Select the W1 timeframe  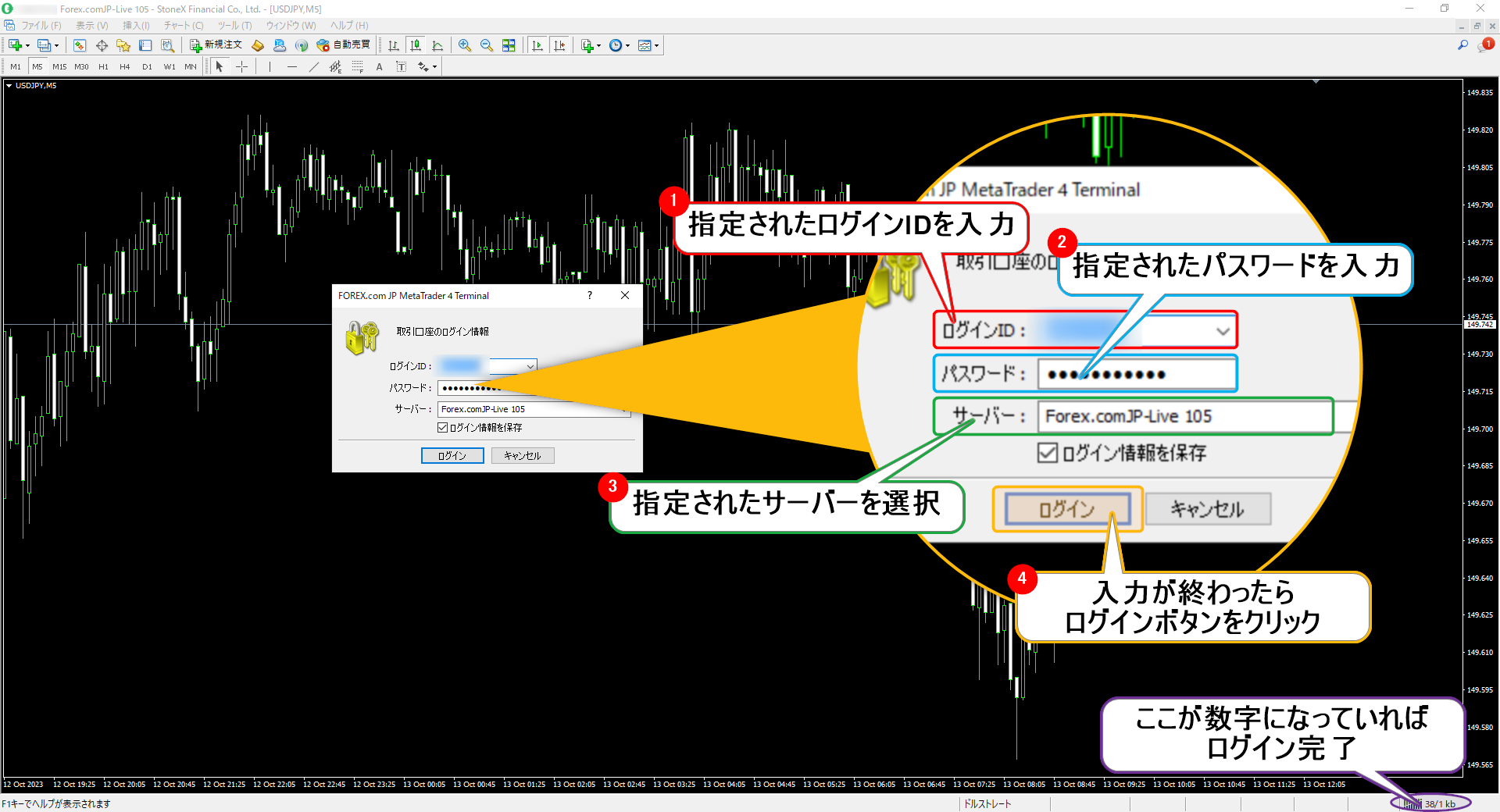[x=170, y=67]
